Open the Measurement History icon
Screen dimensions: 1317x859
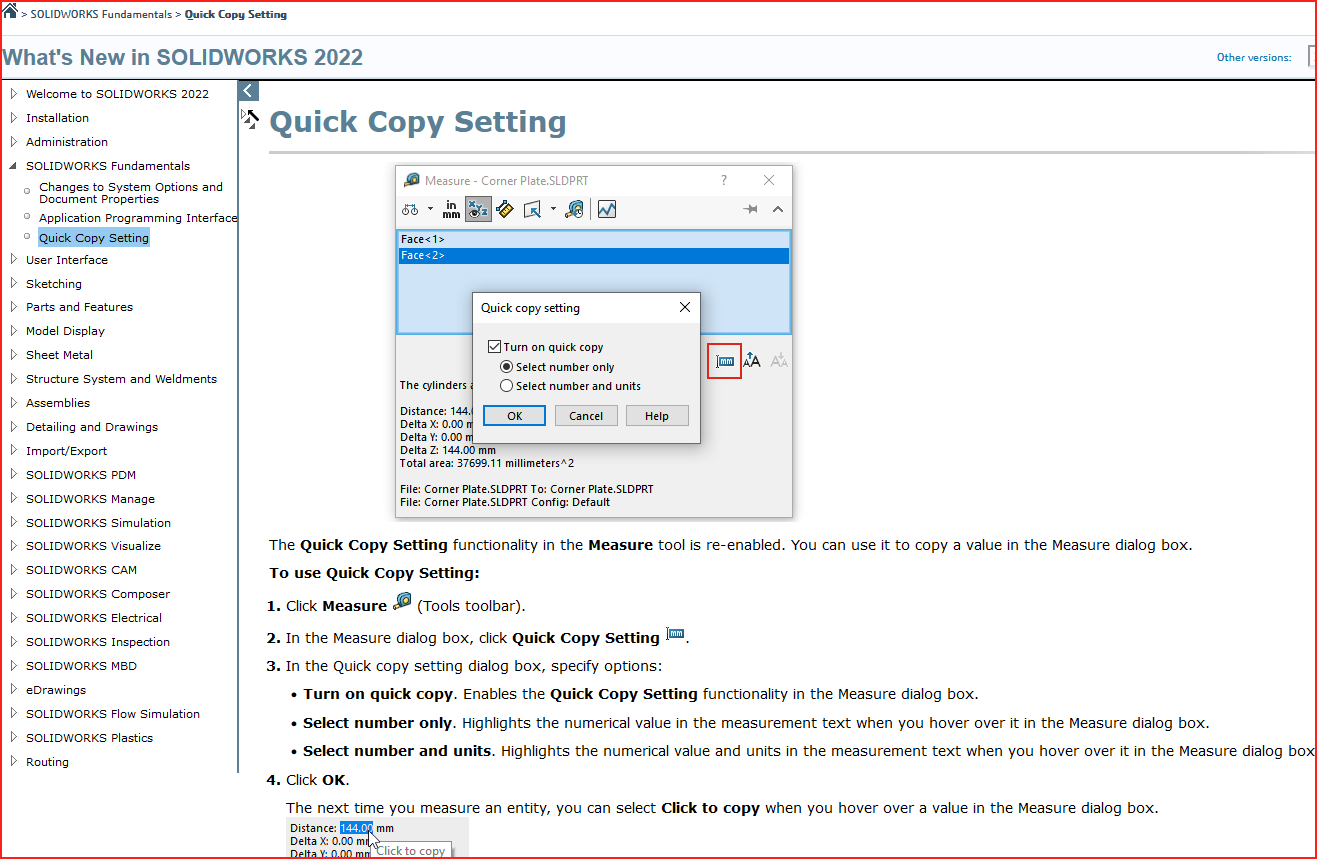(574, 209)
